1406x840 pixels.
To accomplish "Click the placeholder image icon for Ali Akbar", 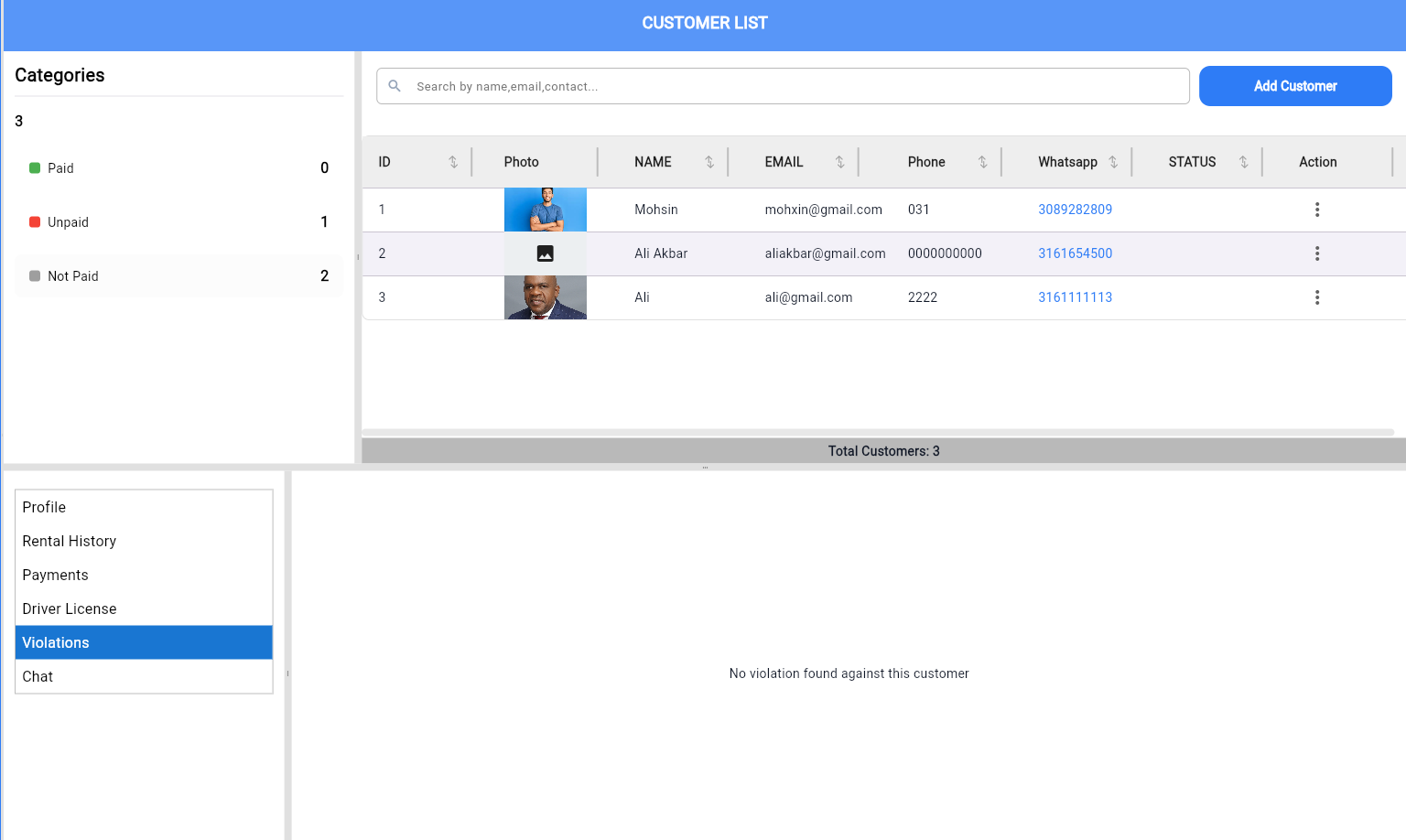I will [546, 253].
